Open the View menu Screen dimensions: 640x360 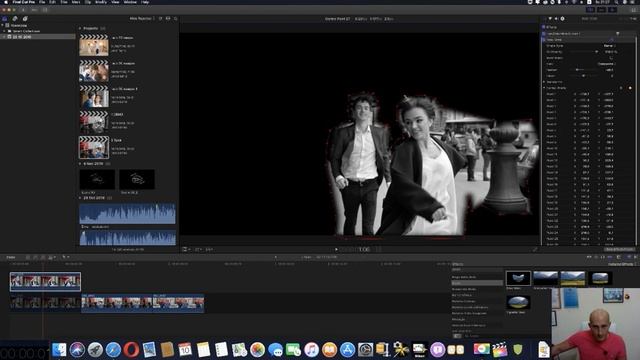(116, 2)
